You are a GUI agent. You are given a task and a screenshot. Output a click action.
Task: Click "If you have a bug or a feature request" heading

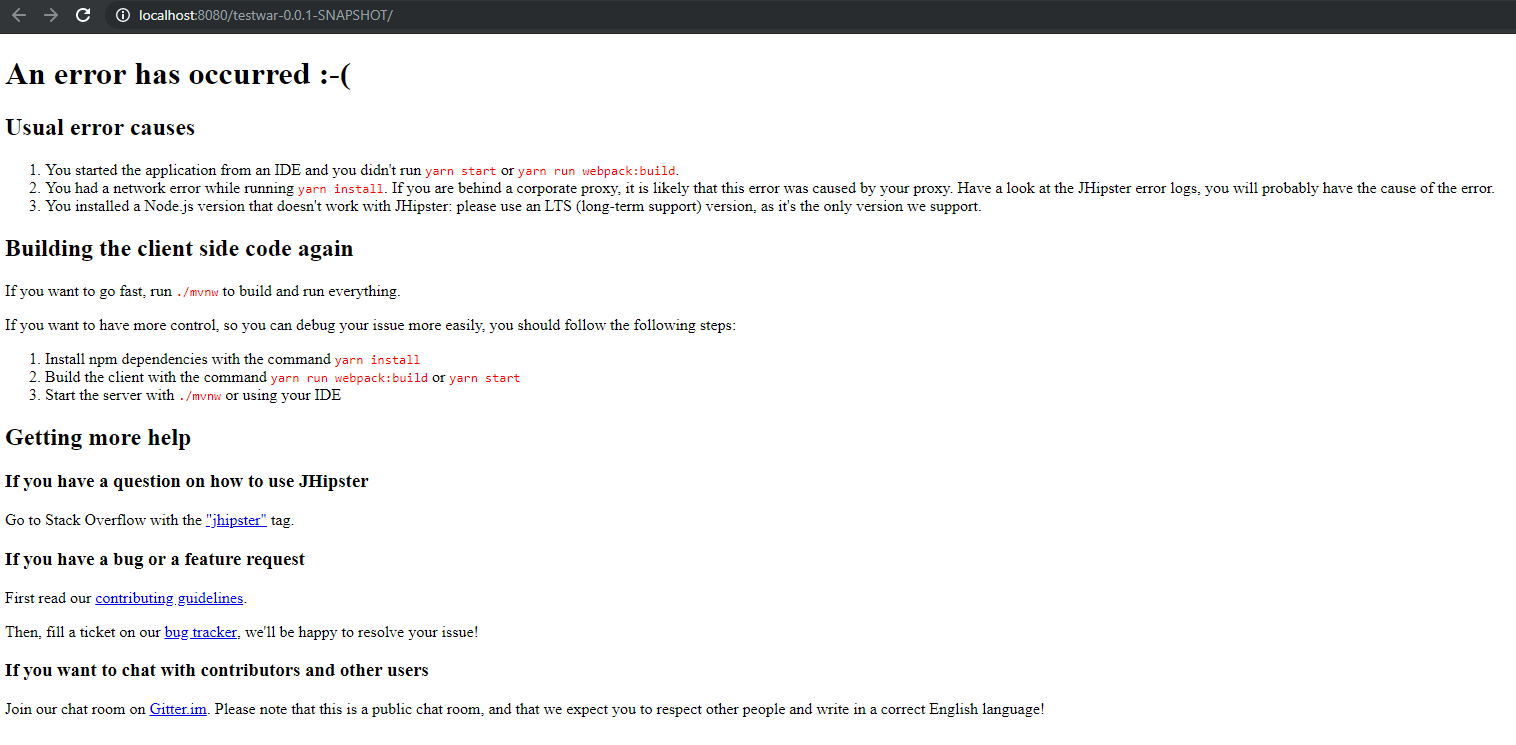pyautogui.click(x=155, y=559)
